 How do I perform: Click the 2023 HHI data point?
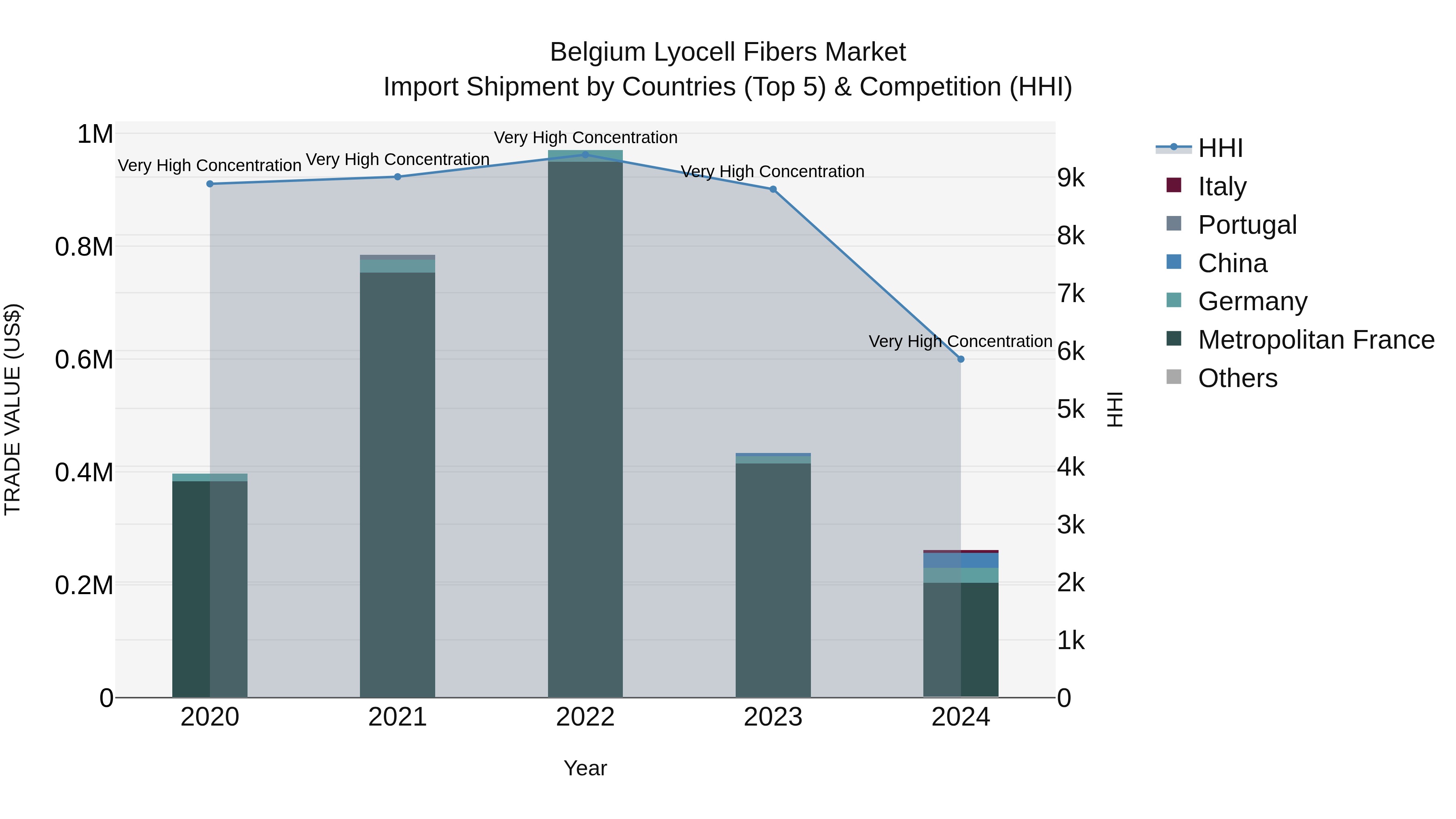click(x=773, y=189)
